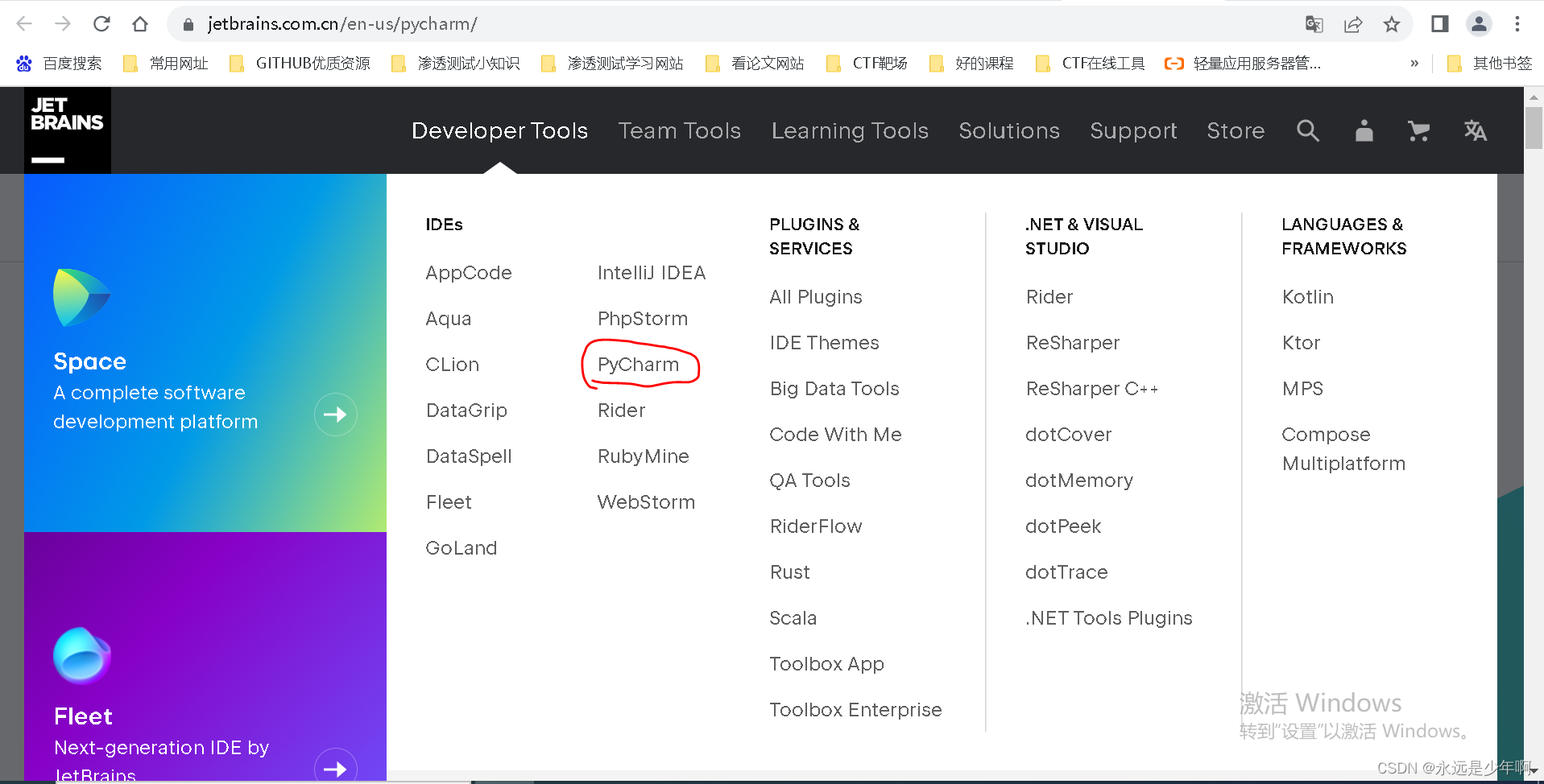Viewport: 1544px width, 784px height.
Task: Open the WebStorm link
Action: coord(646,502)
